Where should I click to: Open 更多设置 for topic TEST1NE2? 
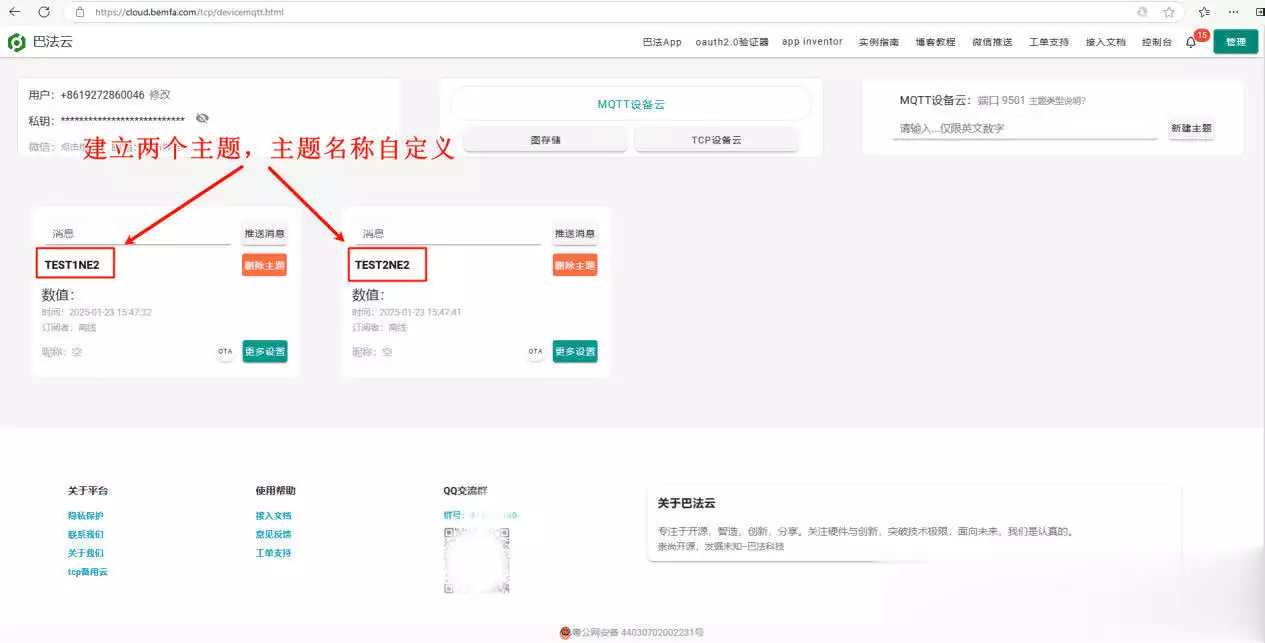pyautogui.click(x=264, y=351)
